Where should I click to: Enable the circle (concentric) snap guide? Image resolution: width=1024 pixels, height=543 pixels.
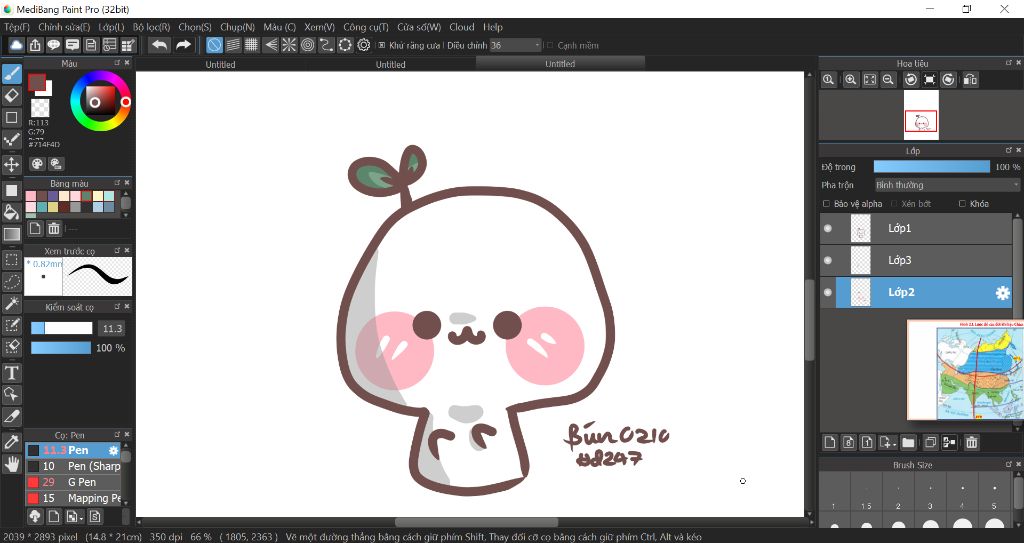[308, 44]
